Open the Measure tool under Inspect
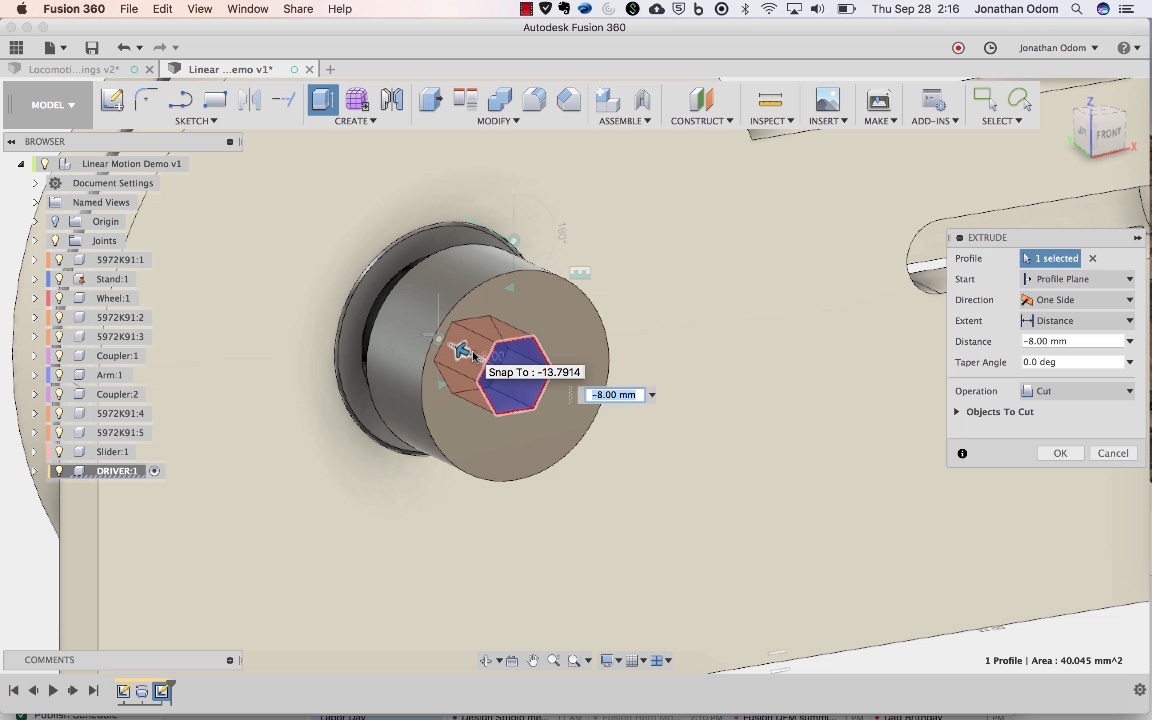Image resolution: width=1152 pixels, height=720 pixels. (x=770, y=100)
